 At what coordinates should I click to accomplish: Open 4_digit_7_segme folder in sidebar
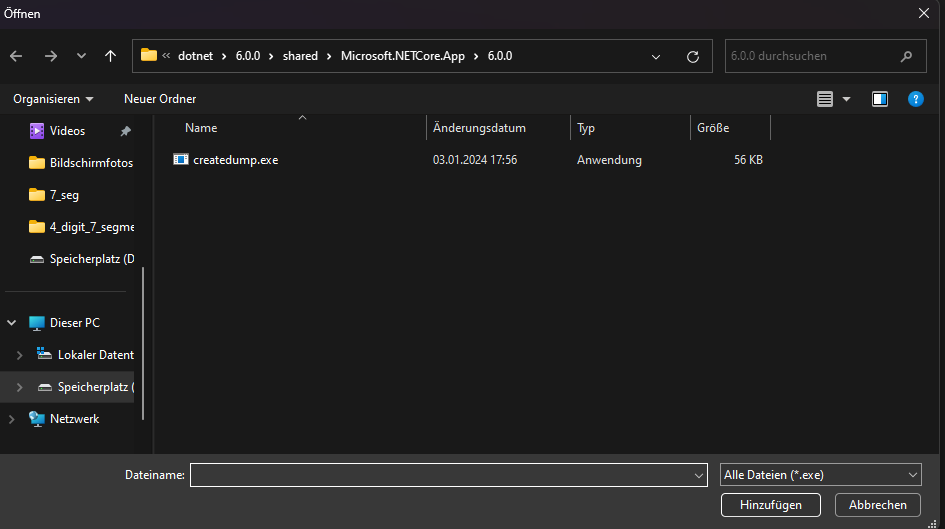tap(81, 227)
